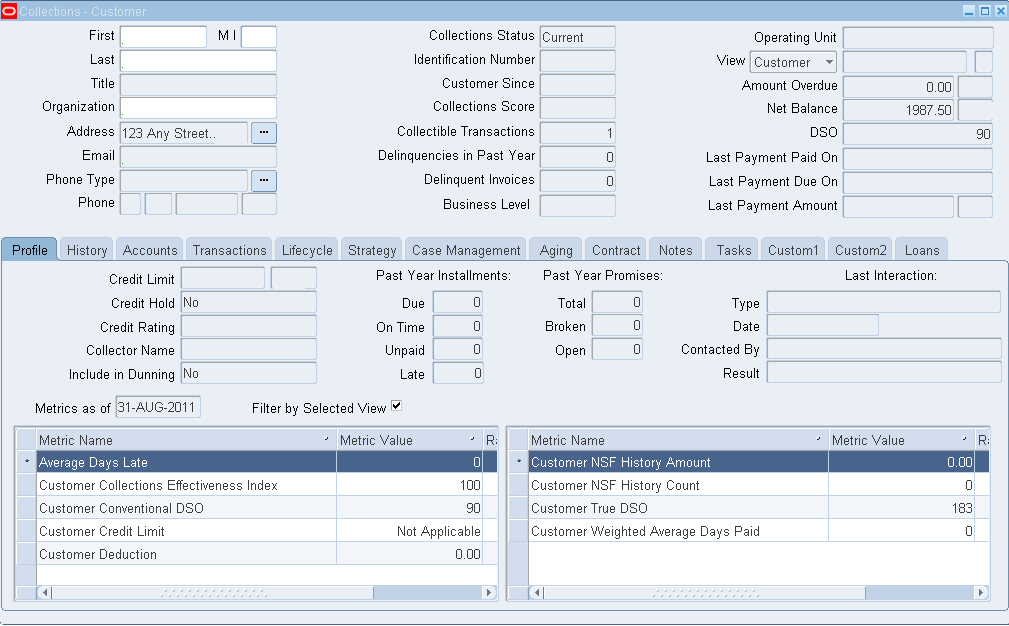Switch to the History tab
Image resolution: width=1009 pixels, height=626 pixels.
pos(86,249)
